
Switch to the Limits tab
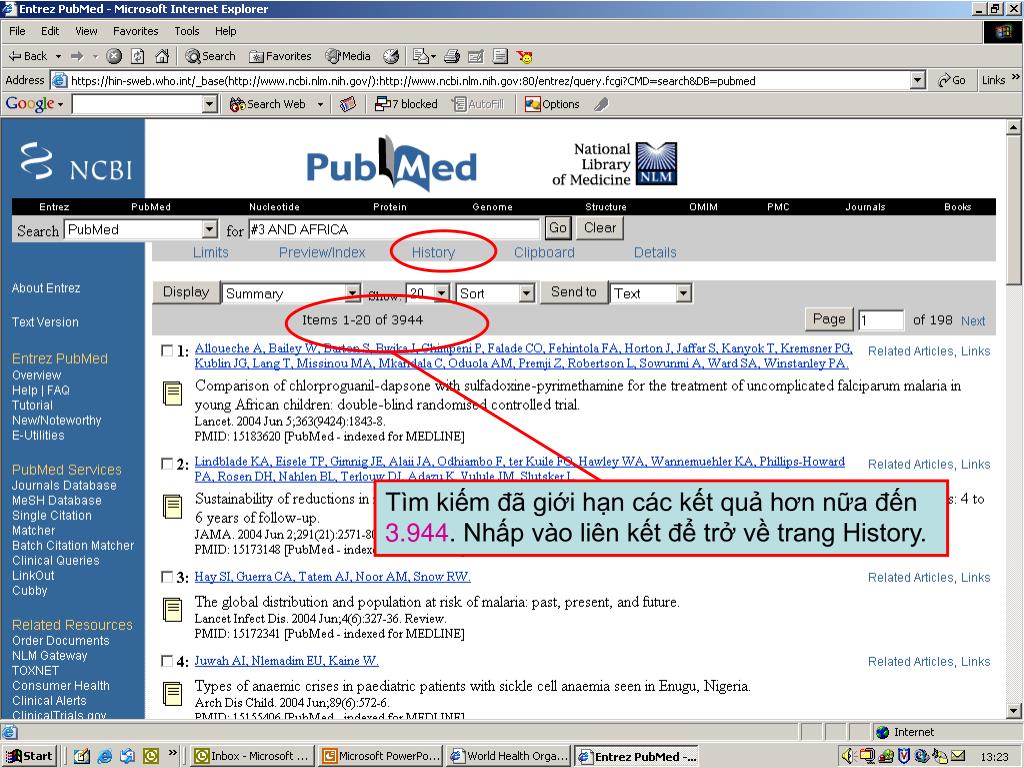point(210,253)
